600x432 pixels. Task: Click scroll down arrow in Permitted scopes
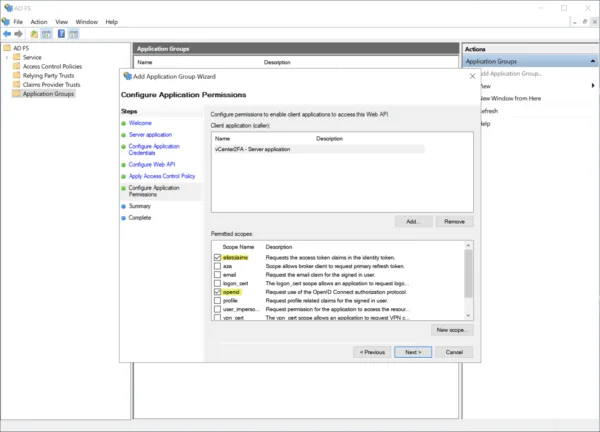point(468,316)
